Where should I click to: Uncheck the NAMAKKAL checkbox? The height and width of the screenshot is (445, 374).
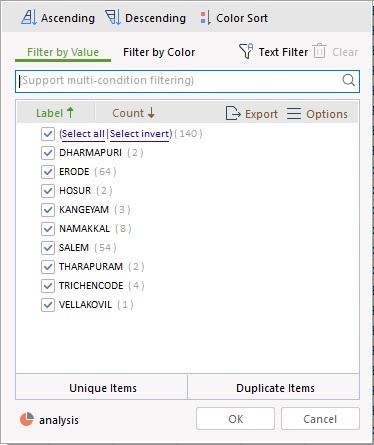(48, 229)
